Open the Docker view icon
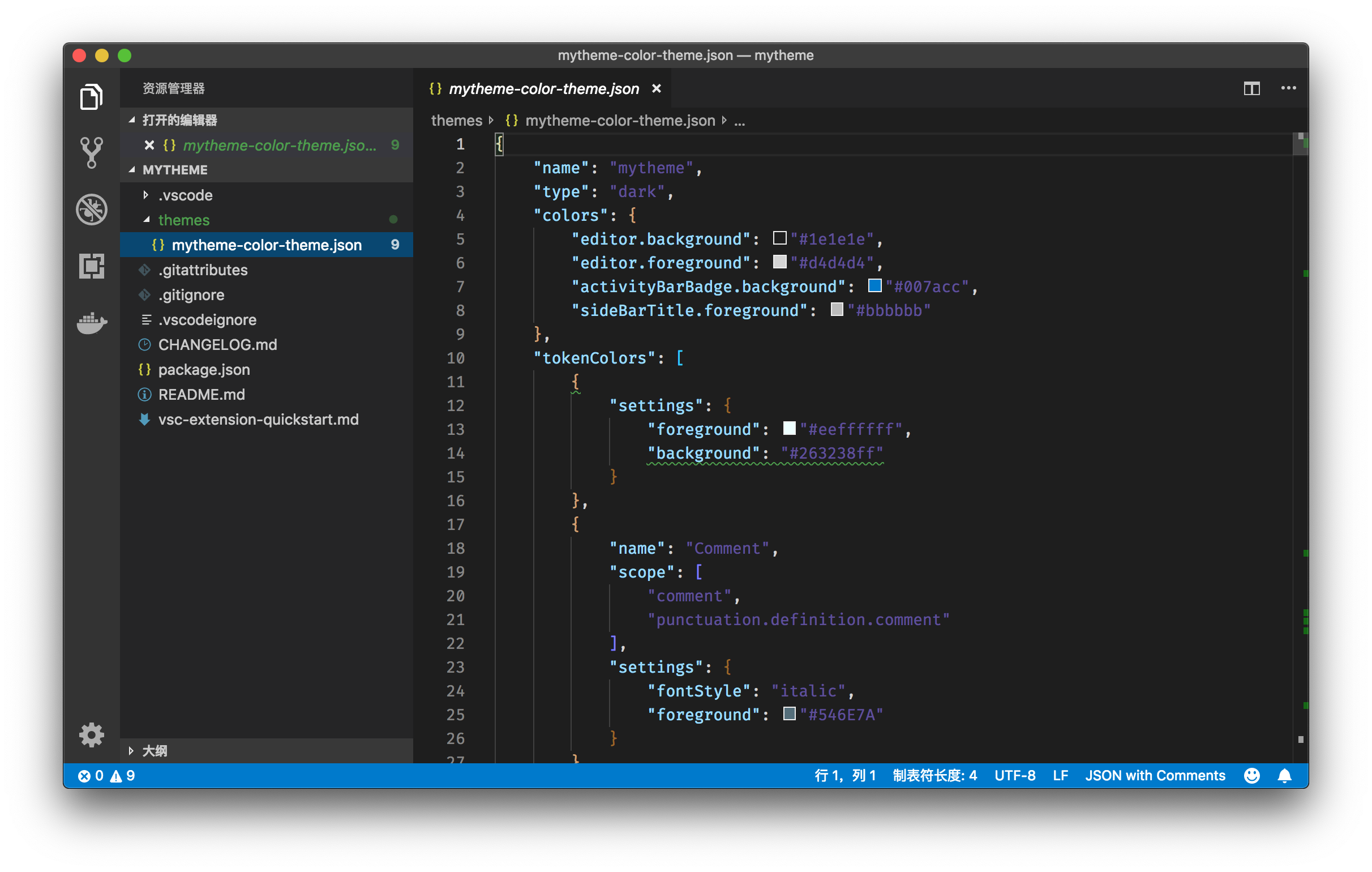Screen dimensions: 1372x872 pos(91,323)
